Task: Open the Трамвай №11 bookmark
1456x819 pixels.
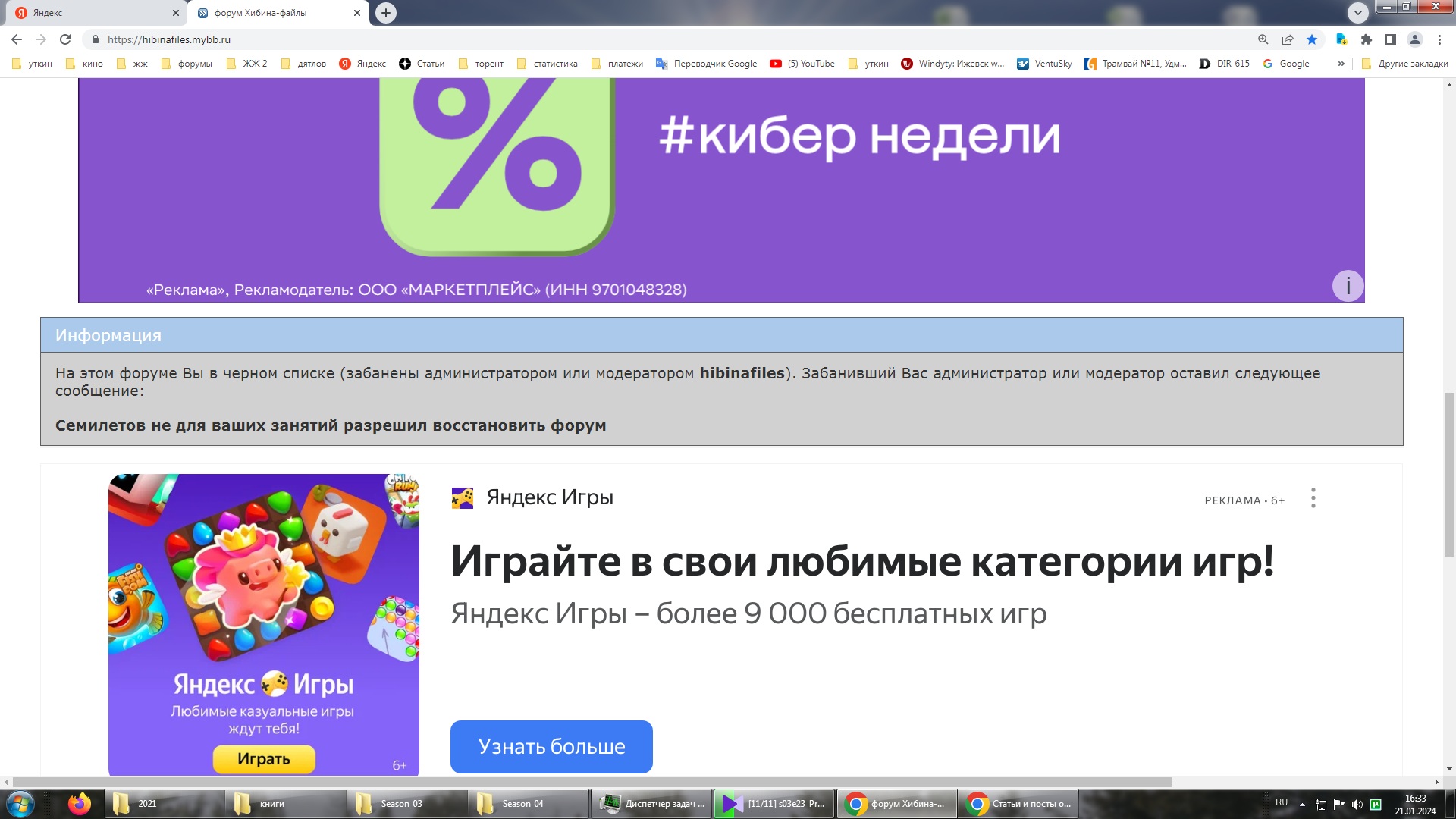Action: coord(1136,64)
